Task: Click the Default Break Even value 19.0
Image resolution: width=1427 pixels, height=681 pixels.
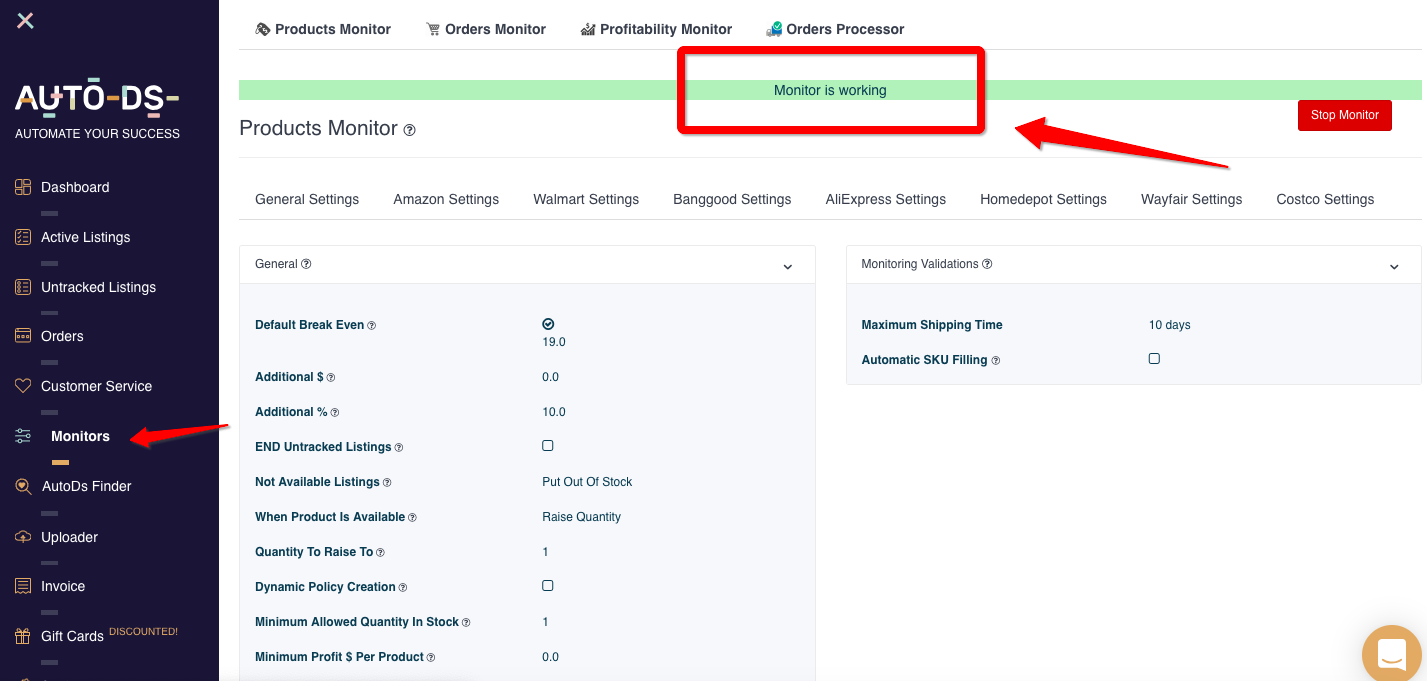Action: point(554,342)
